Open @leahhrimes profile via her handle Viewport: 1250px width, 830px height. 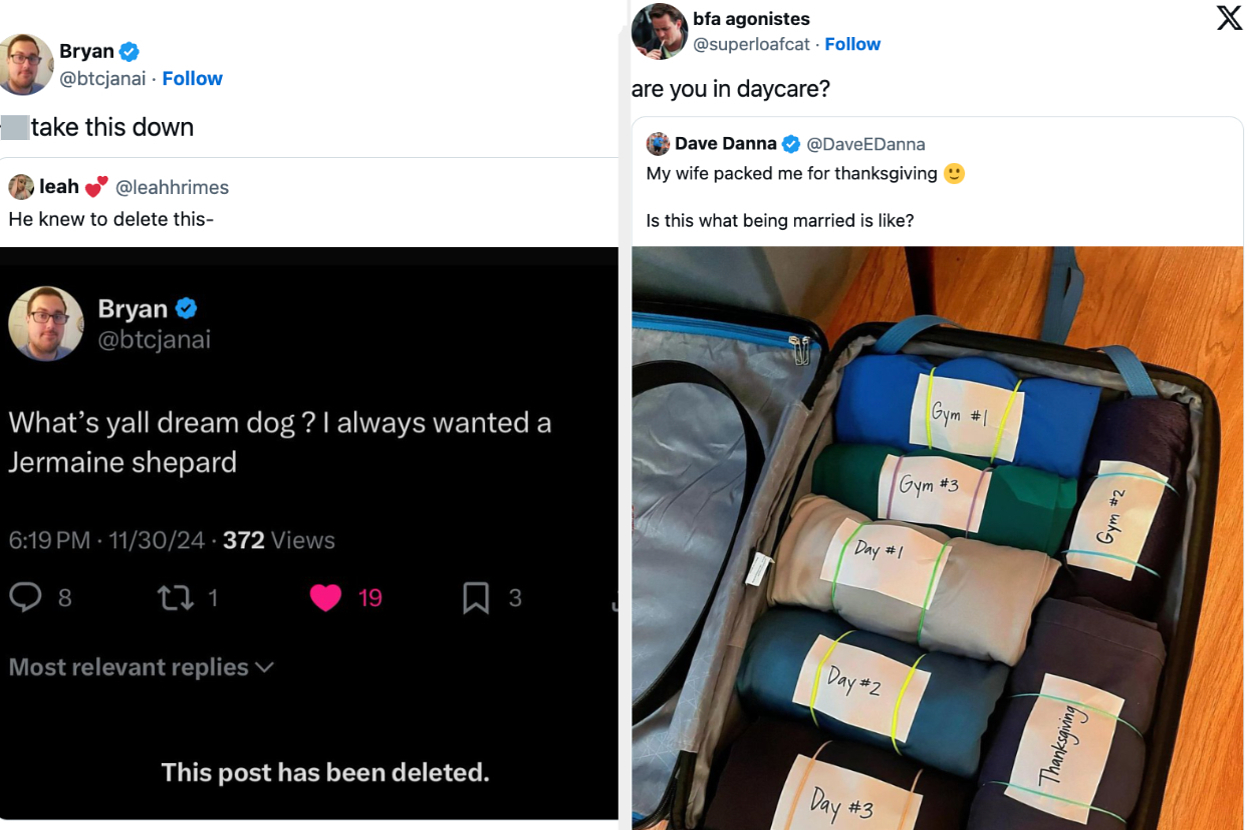pyautogui.click(x=173, y=187)
